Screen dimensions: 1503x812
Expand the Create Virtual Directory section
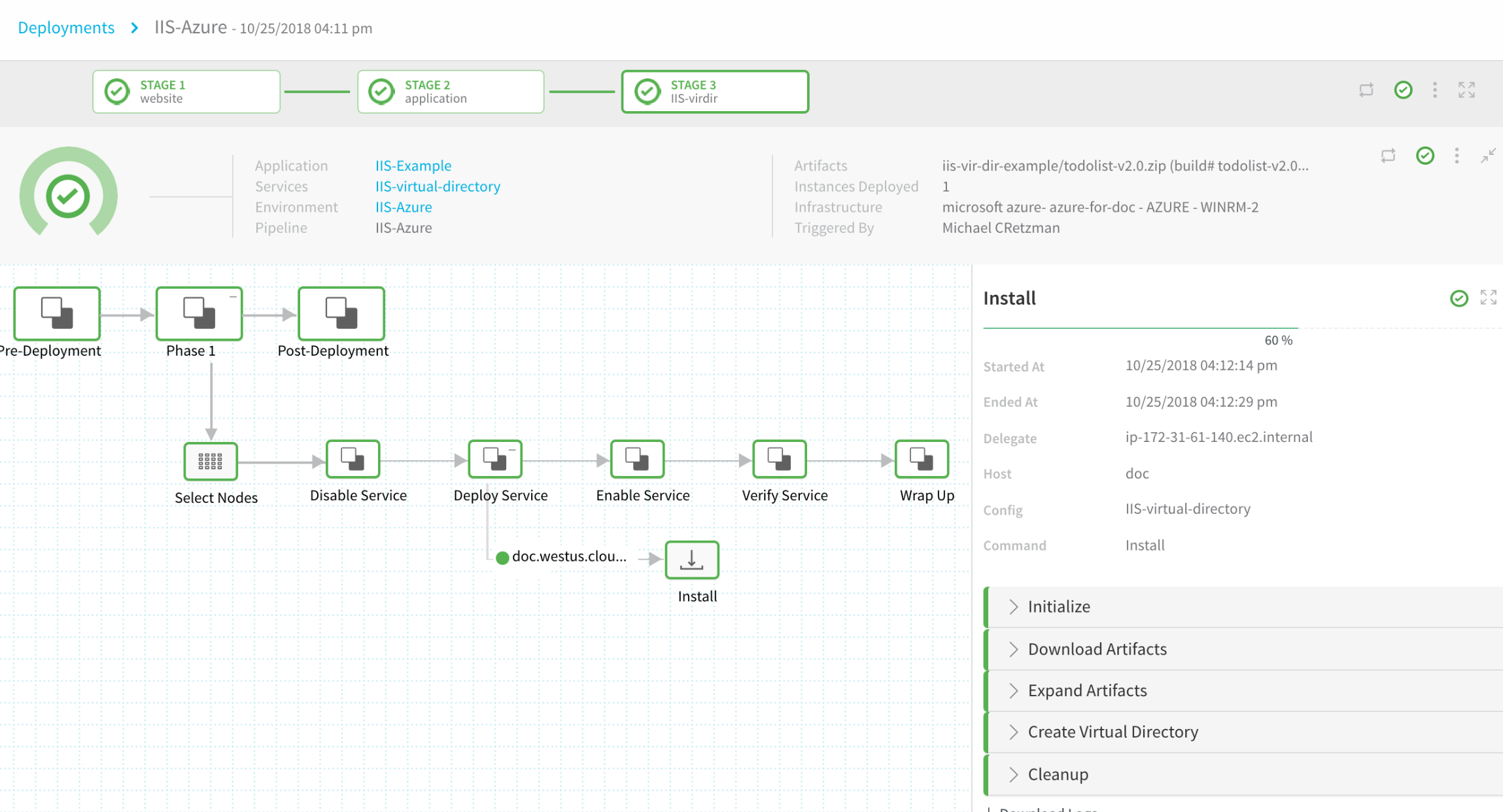pyautogui.click(x=1243, y=732)
